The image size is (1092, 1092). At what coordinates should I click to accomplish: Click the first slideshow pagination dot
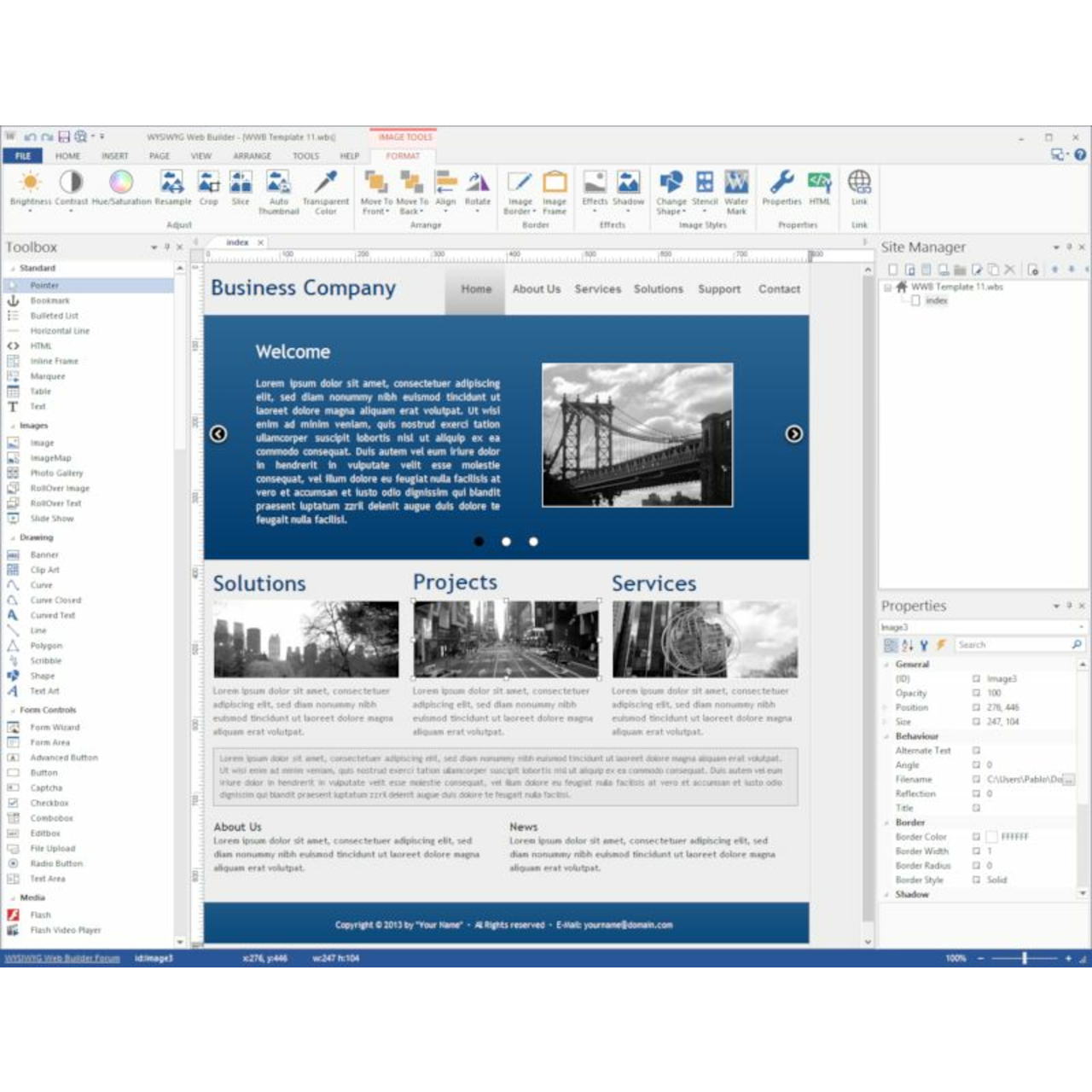(x=479, y=542)
